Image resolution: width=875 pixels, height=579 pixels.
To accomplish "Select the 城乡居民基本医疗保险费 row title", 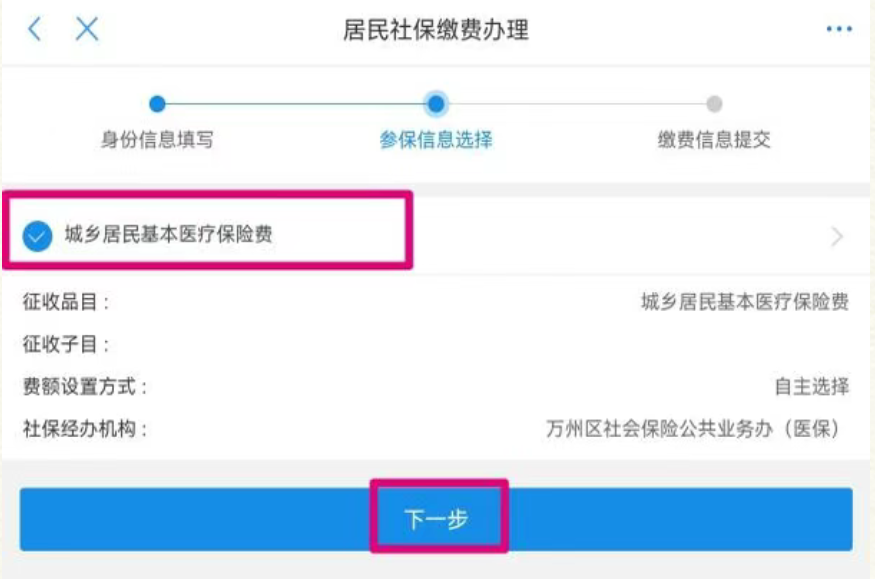I will 167,236.
